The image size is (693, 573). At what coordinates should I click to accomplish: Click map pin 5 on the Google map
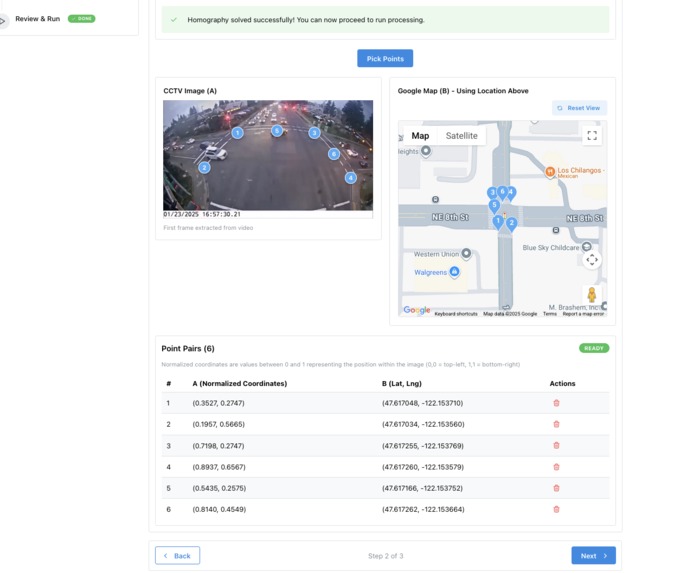[x=494, y=206]
